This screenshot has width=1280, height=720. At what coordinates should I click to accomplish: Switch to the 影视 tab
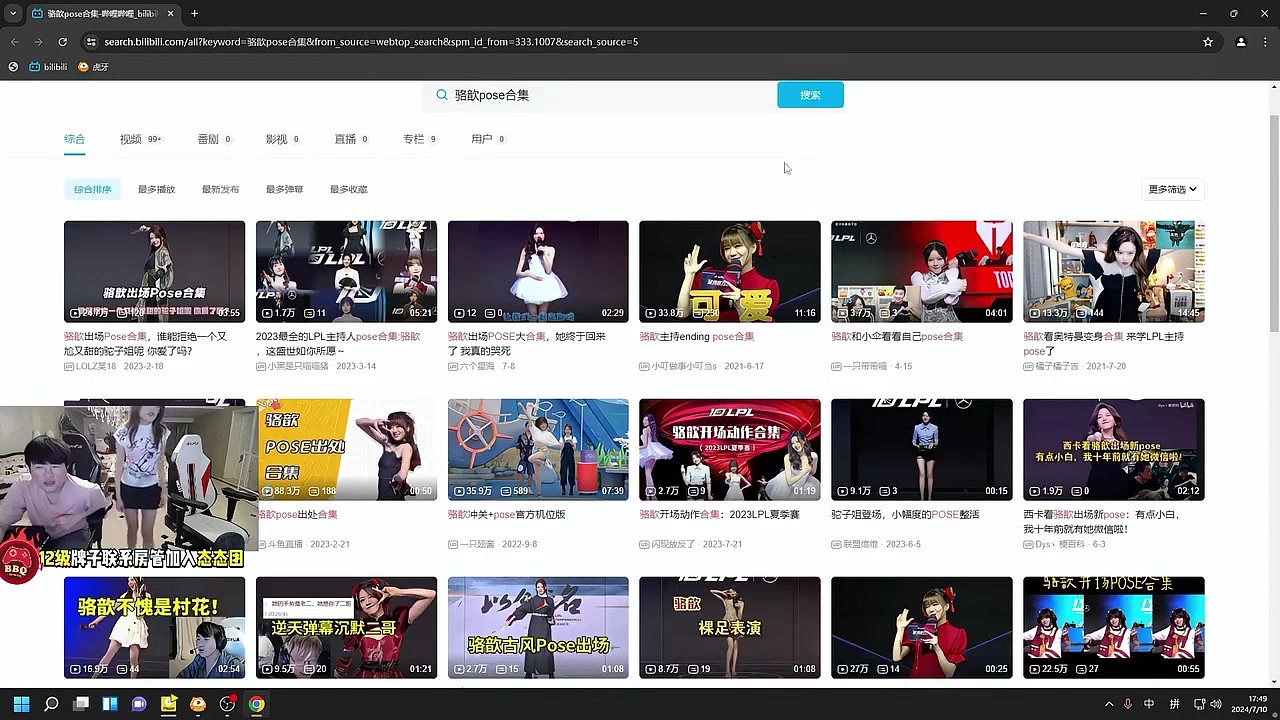click(x=283, y=139)
